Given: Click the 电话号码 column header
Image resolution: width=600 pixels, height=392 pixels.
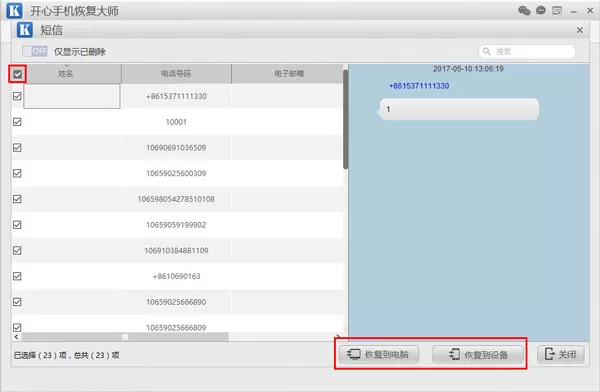Looking at the screenshot, I should tap(176, 74).
